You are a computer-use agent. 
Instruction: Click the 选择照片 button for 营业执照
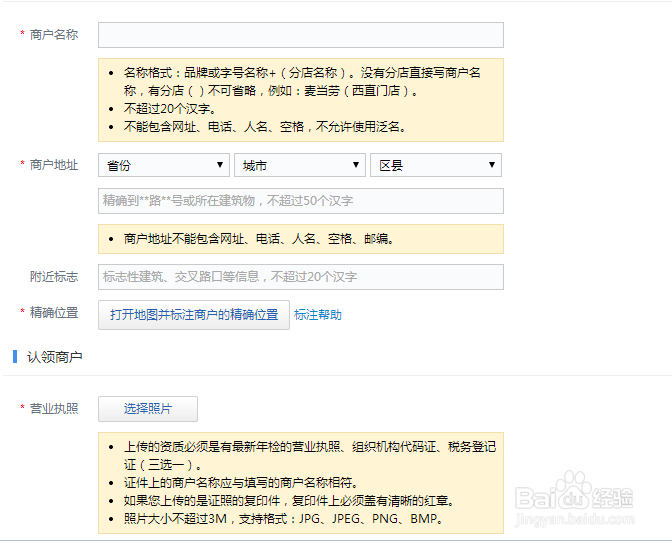[148, 408]
